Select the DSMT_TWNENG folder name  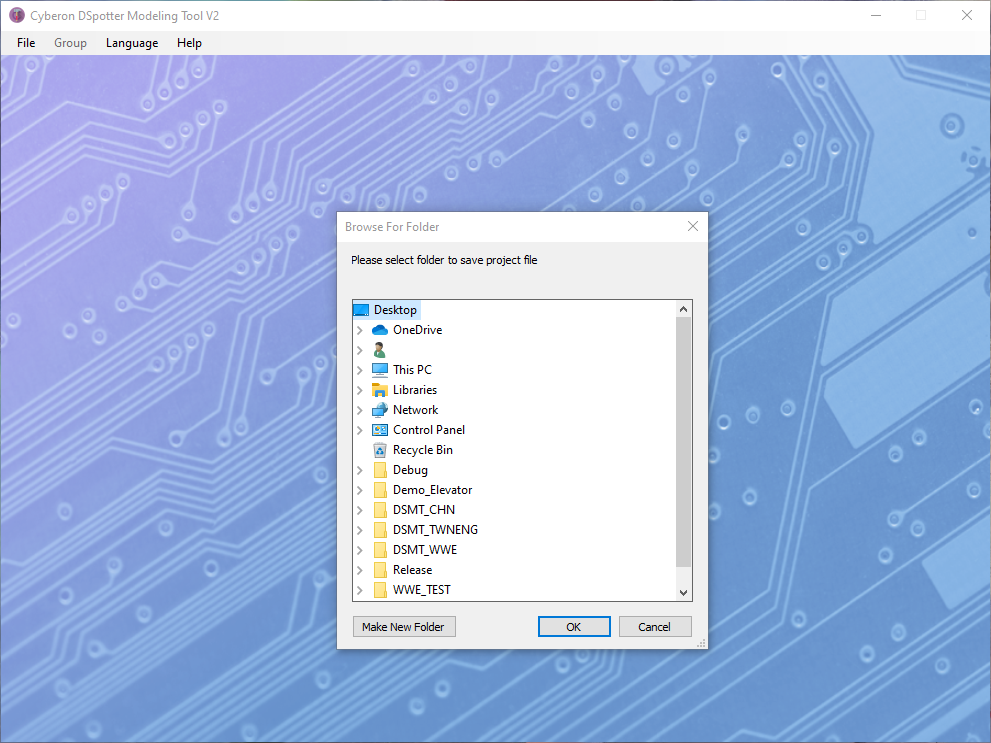point(435,529)
